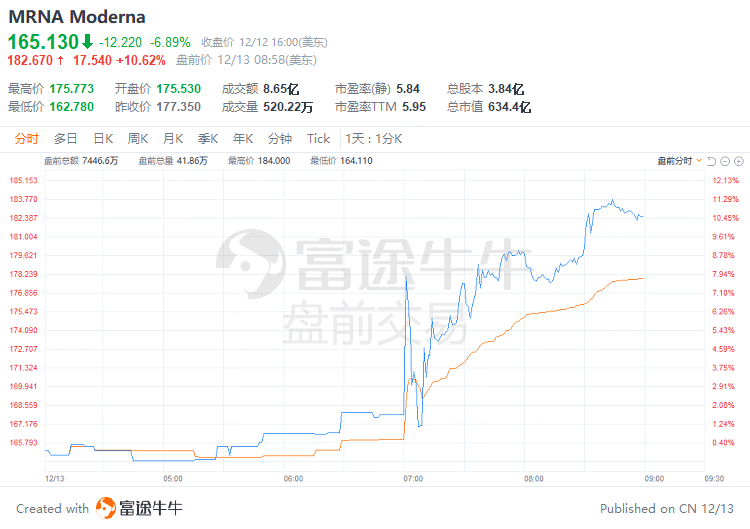Select the 分时 tab
This screenshot has height=529, width=750.
coord(26,139)
